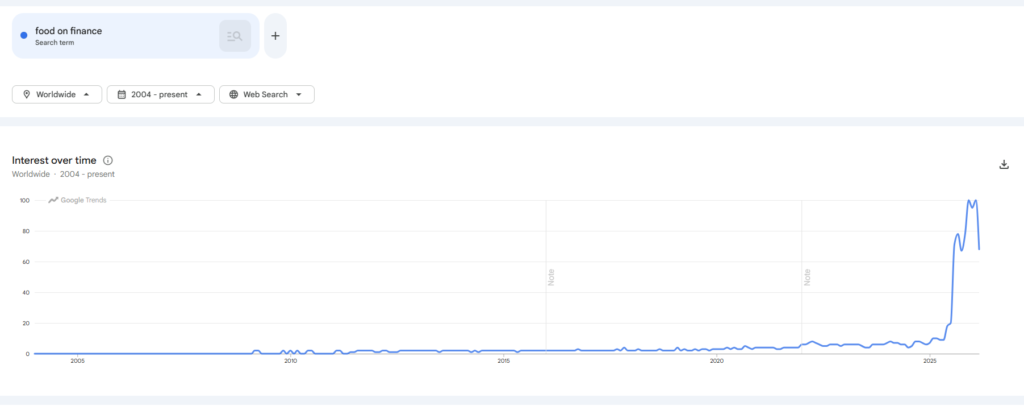Click the 2010 label on the x-axis

(x=290, y=361)
